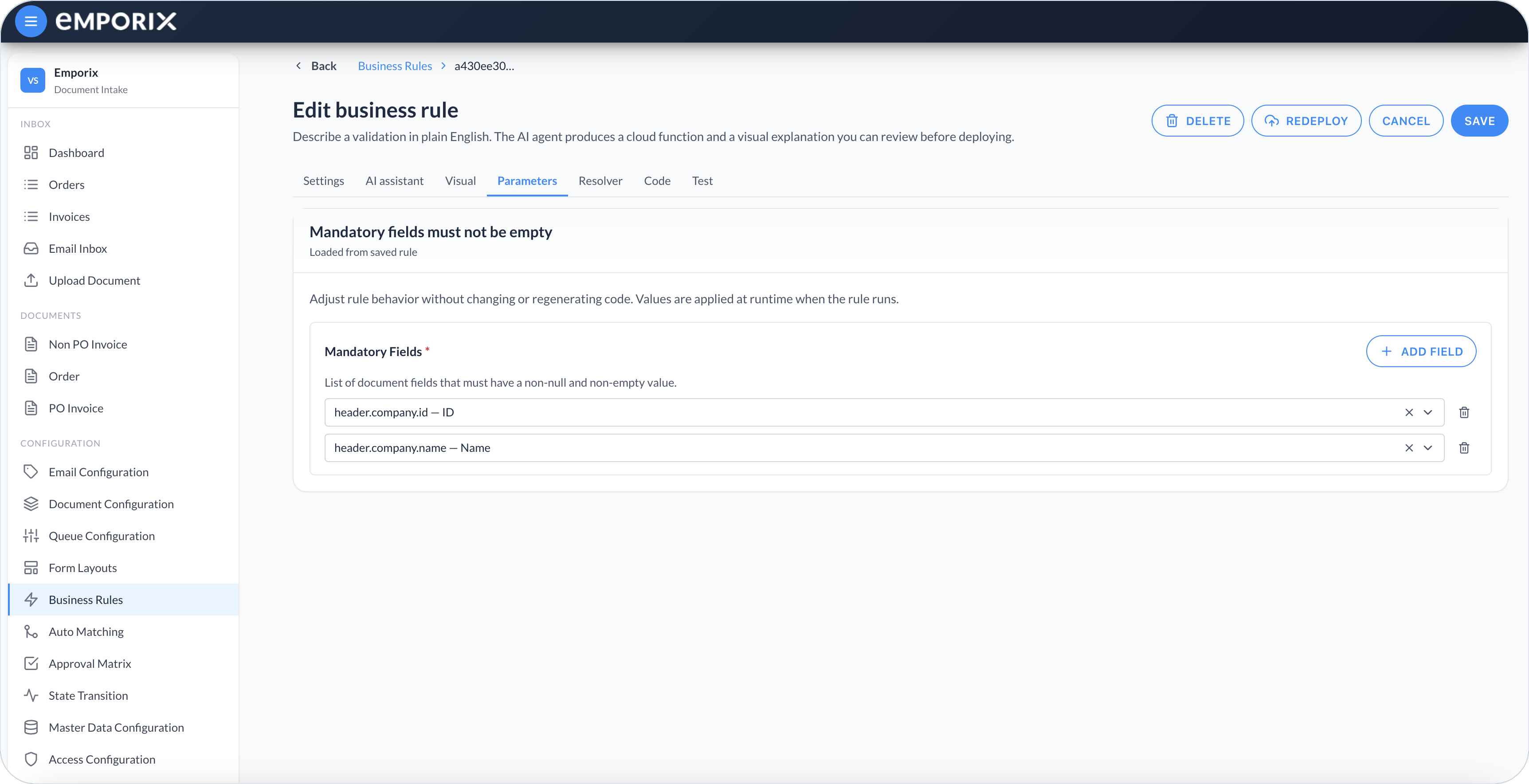Switch to the Test tab
This screenshot has height=784, width=1529.
tap(702, 181)
